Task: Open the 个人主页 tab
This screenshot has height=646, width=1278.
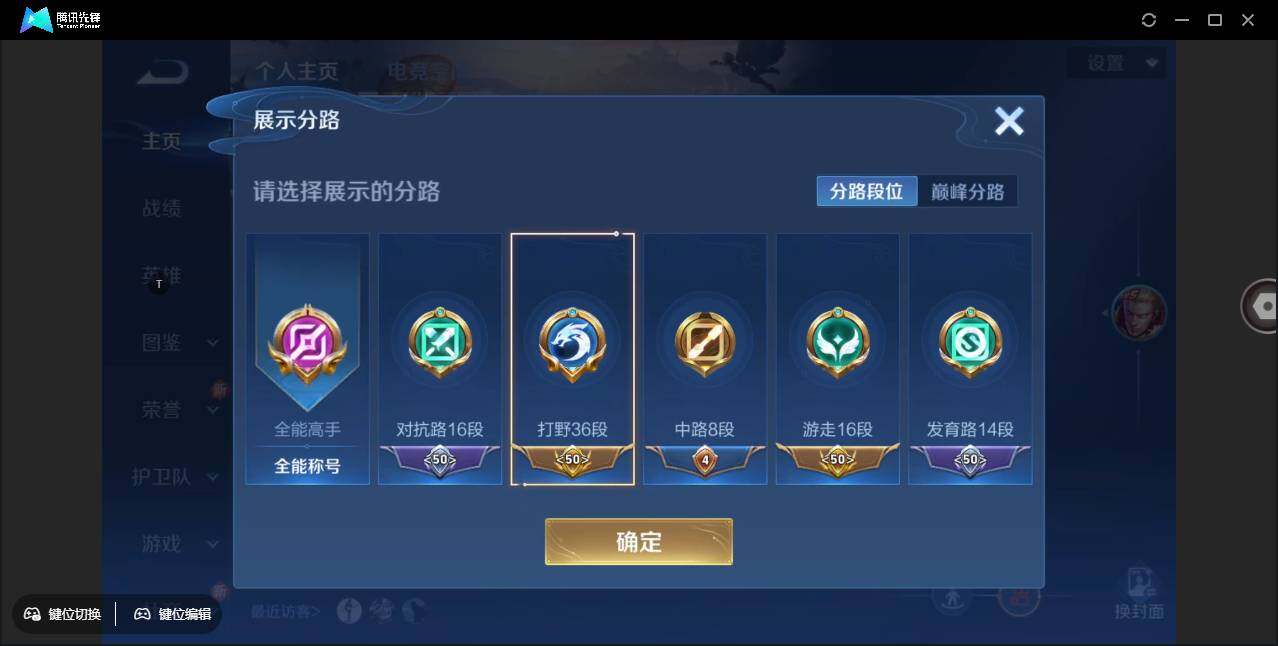Action: pyautogui.click(x=297, y=71)
